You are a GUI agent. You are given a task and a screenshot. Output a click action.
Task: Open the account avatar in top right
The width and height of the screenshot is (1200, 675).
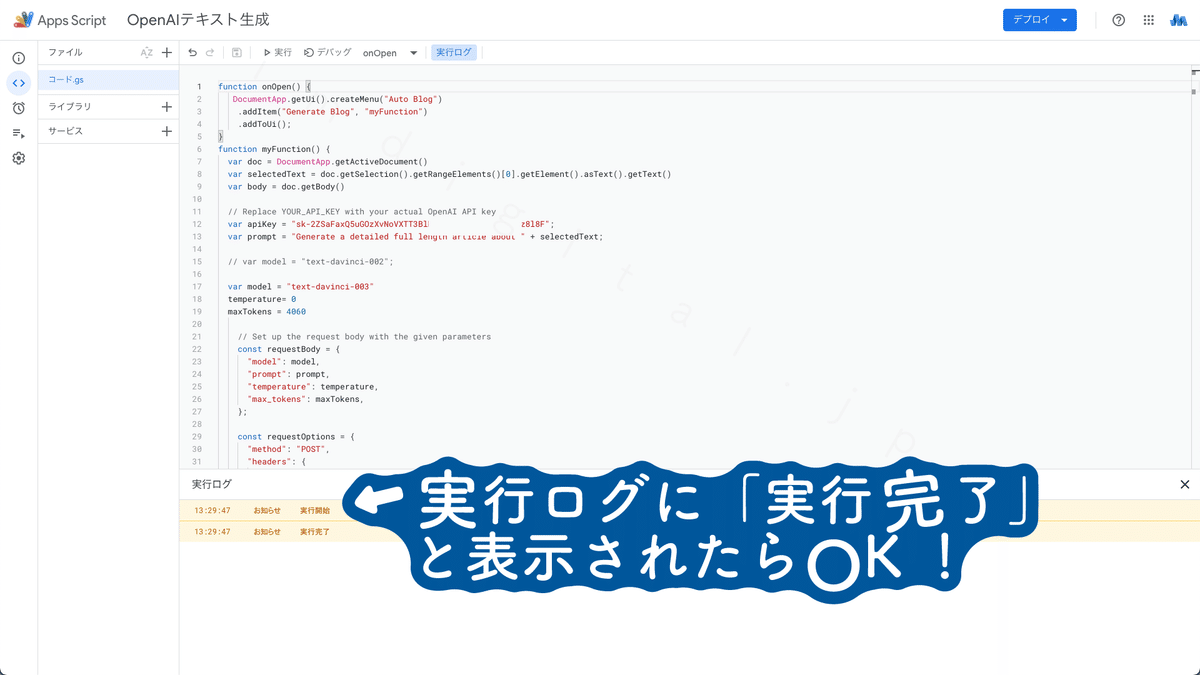point(1179,20)
